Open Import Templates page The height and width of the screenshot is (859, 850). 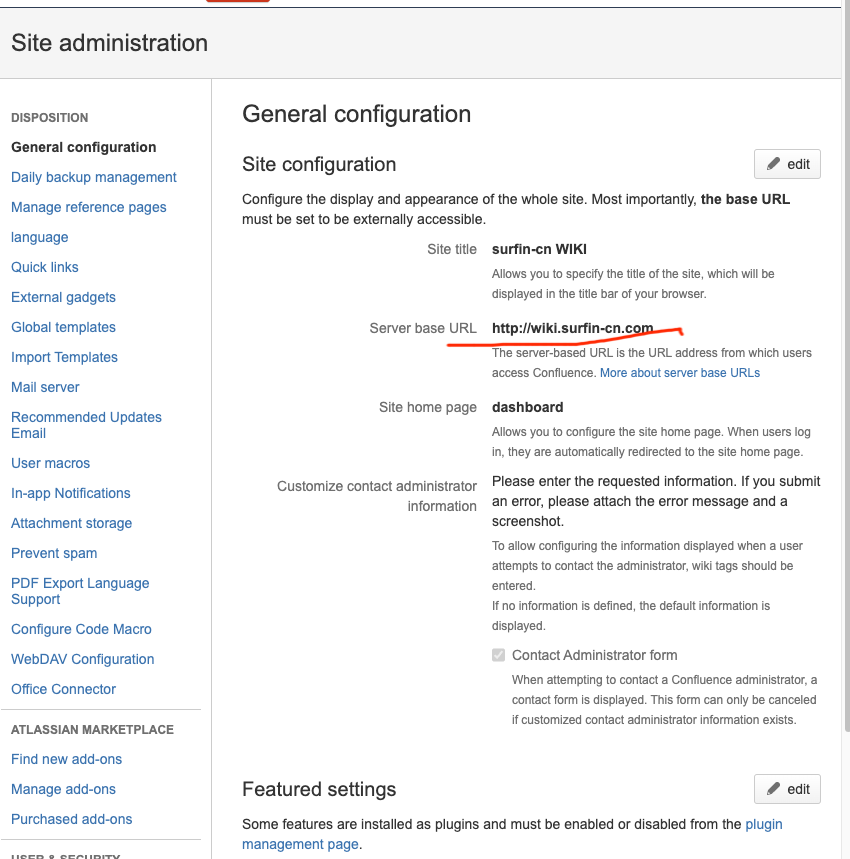pyautogui.click(x=65, y=357)
